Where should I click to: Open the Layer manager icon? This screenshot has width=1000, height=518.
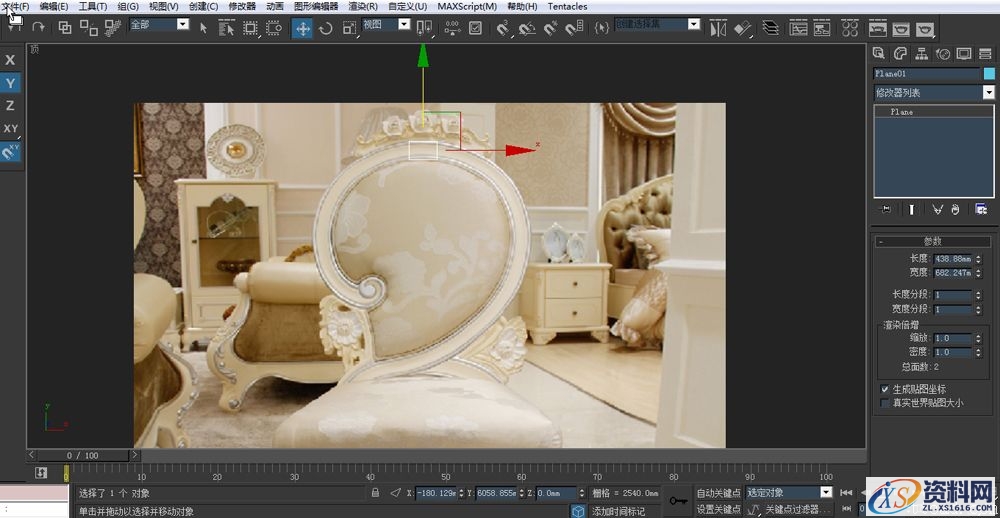(x=769, y=28)
